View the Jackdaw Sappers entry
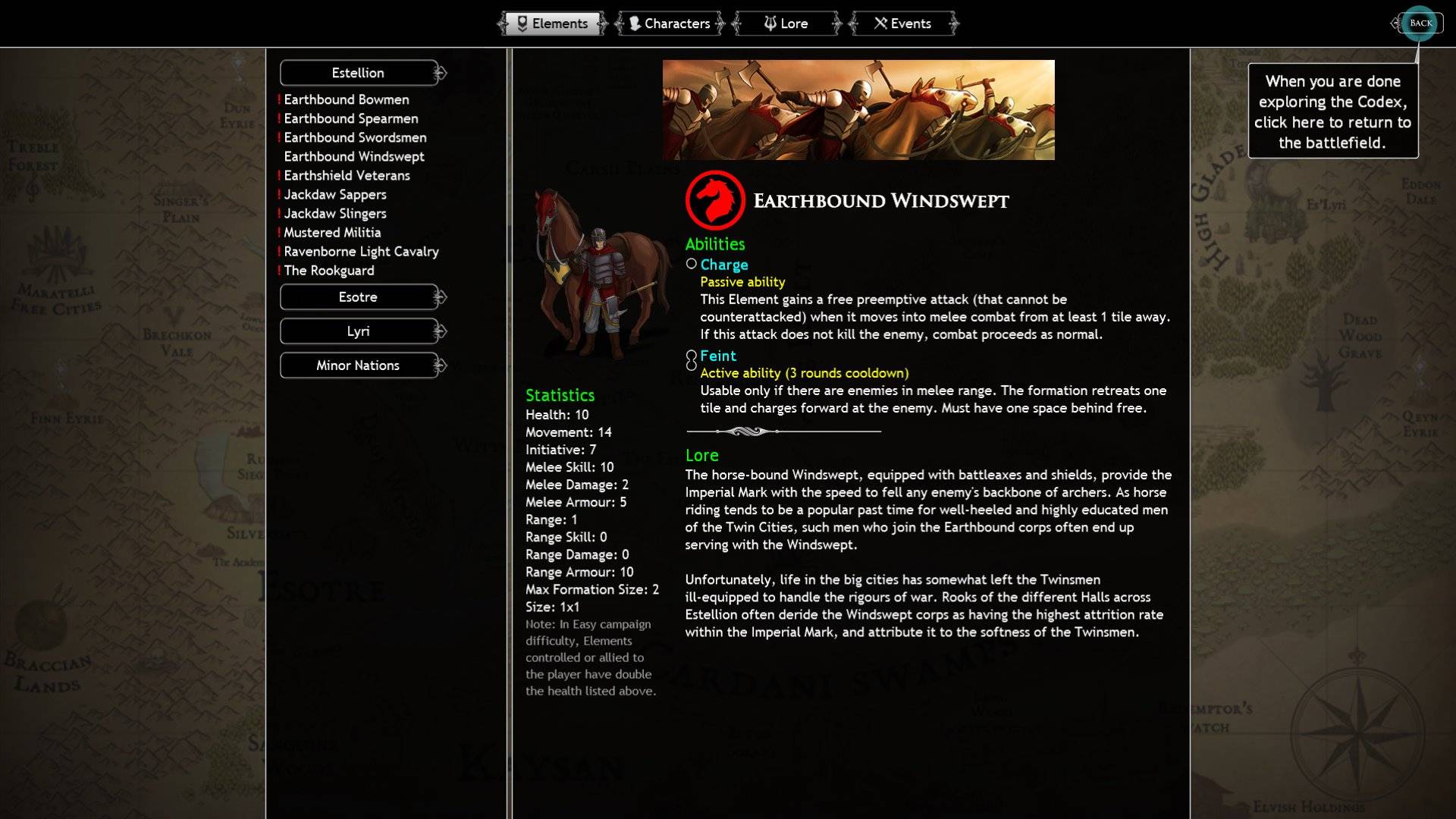The image size is (1456, 819). [x=335, y=194]
